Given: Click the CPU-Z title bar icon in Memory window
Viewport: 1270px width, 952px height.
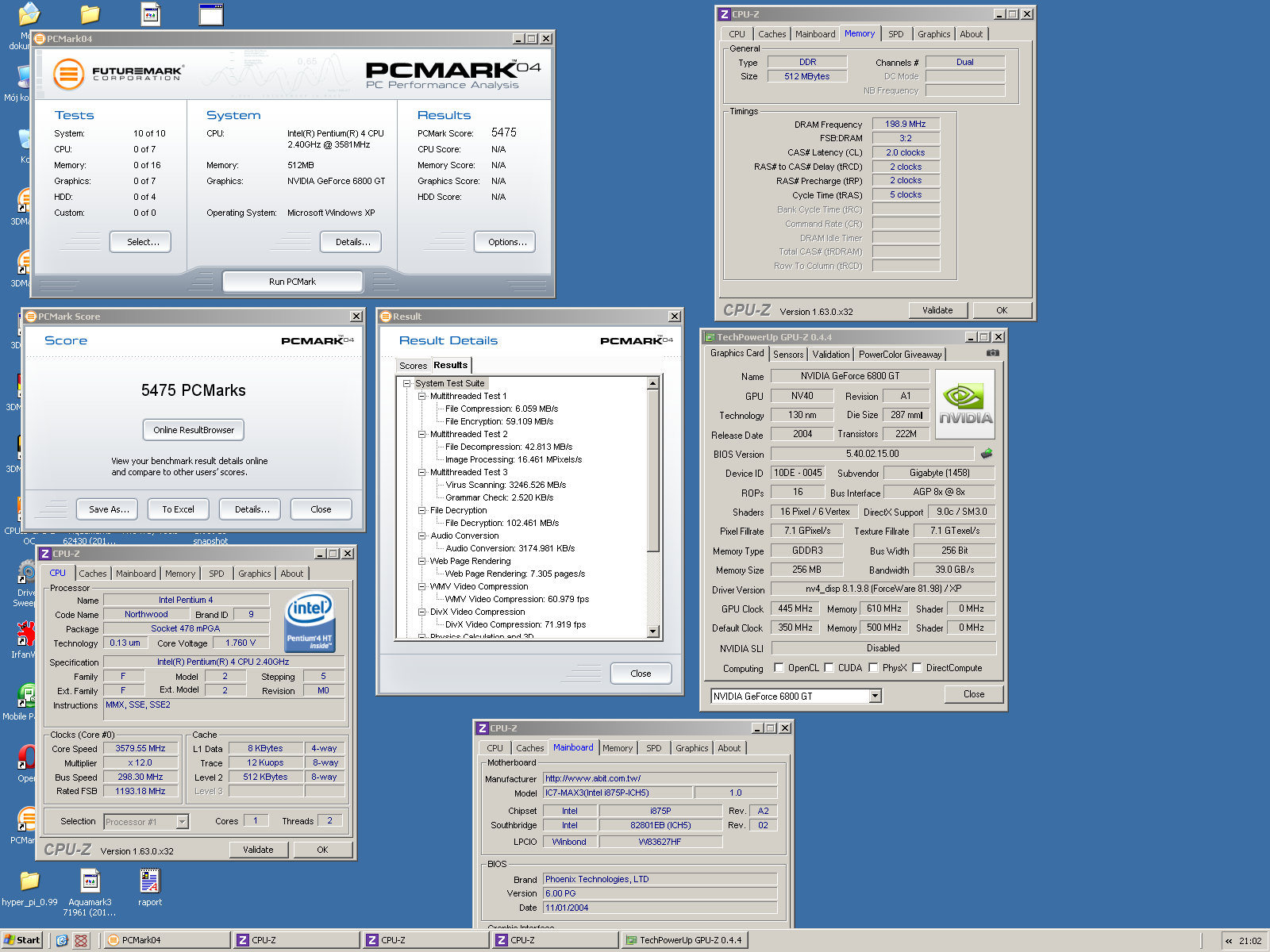Looking at the screenshot, I should click(724, 14).
